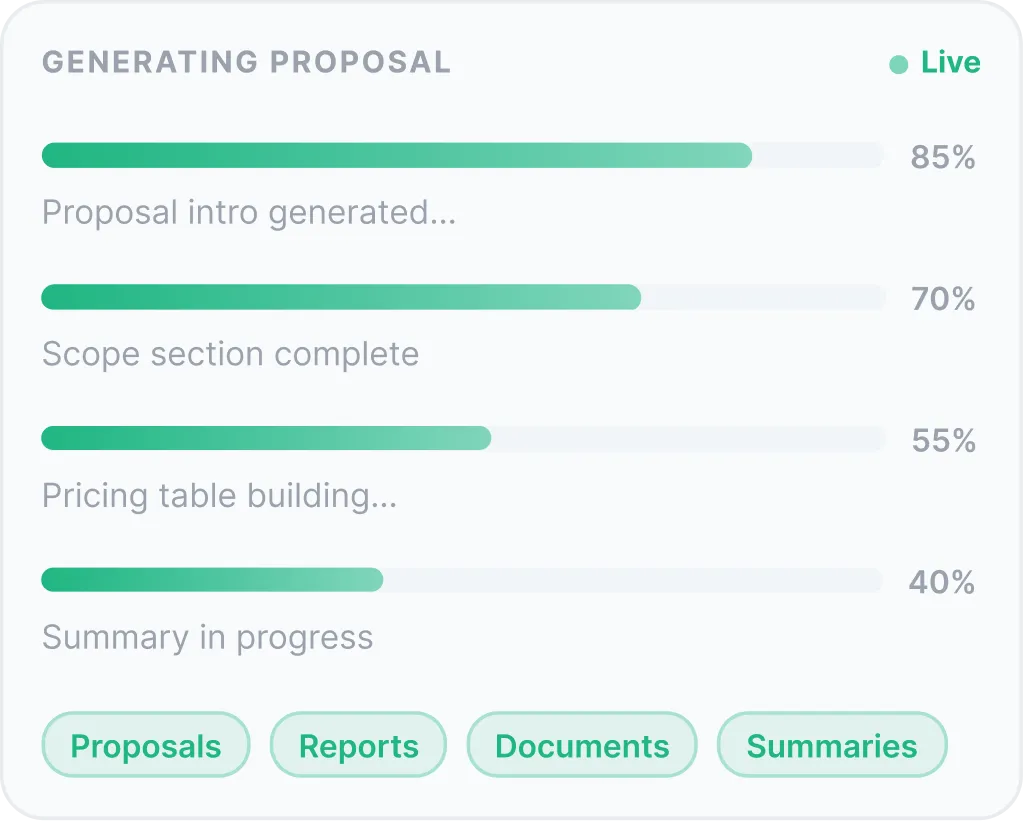The image size is (1023, 821).
Task: Choose the Reports chip
Action: [358, 745]
